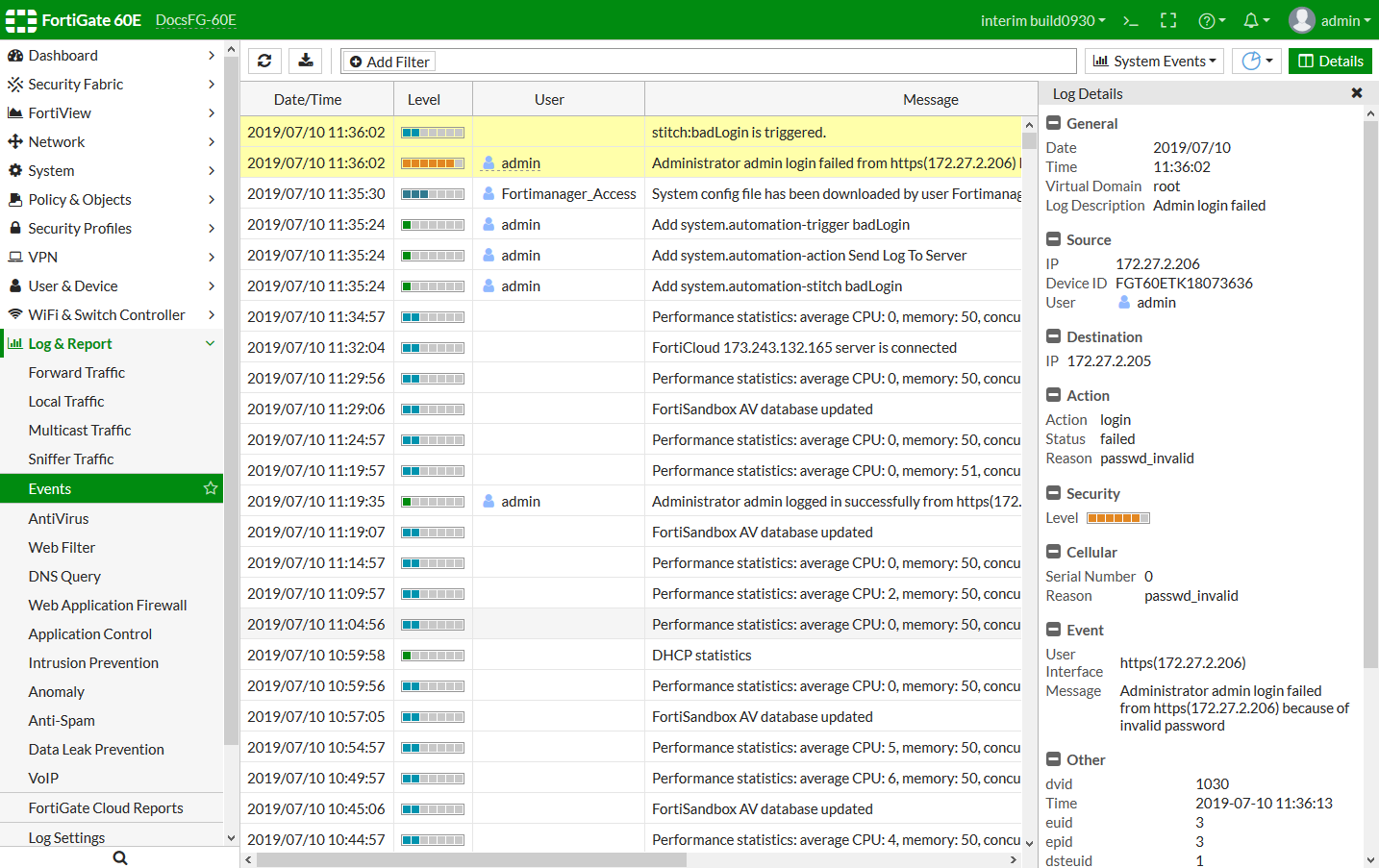Viewport: 1379px width, 868px height.
Task: Select Intrusion Prevention in sidebar
Action: tap(93, 663)
